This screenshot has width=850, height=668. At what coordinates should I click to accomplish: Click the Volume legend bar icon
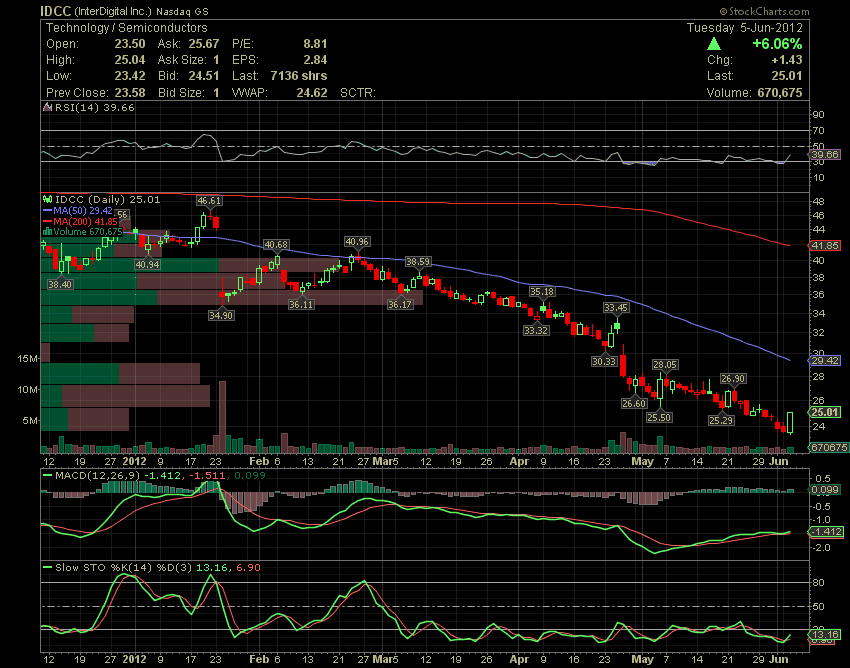(48, 232)
